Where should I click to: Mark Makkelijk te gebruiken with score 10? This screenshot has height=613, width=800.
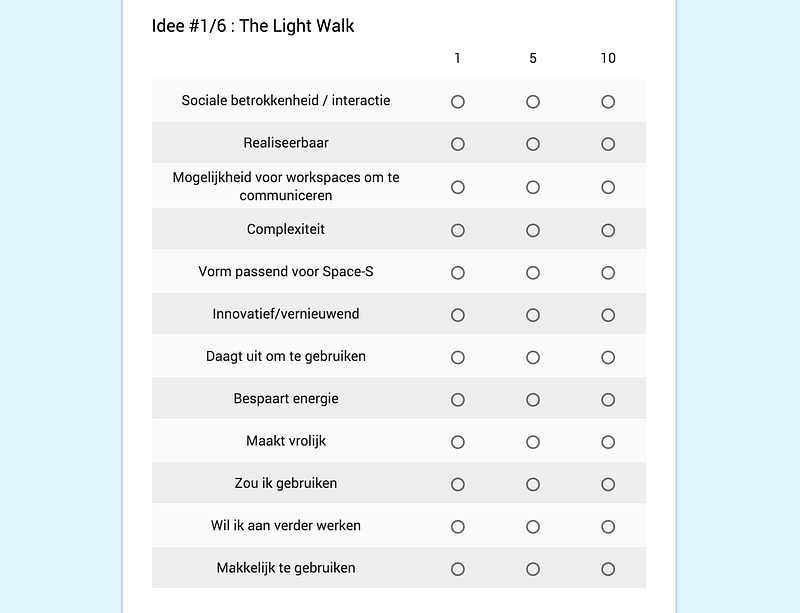click(608, 569)
